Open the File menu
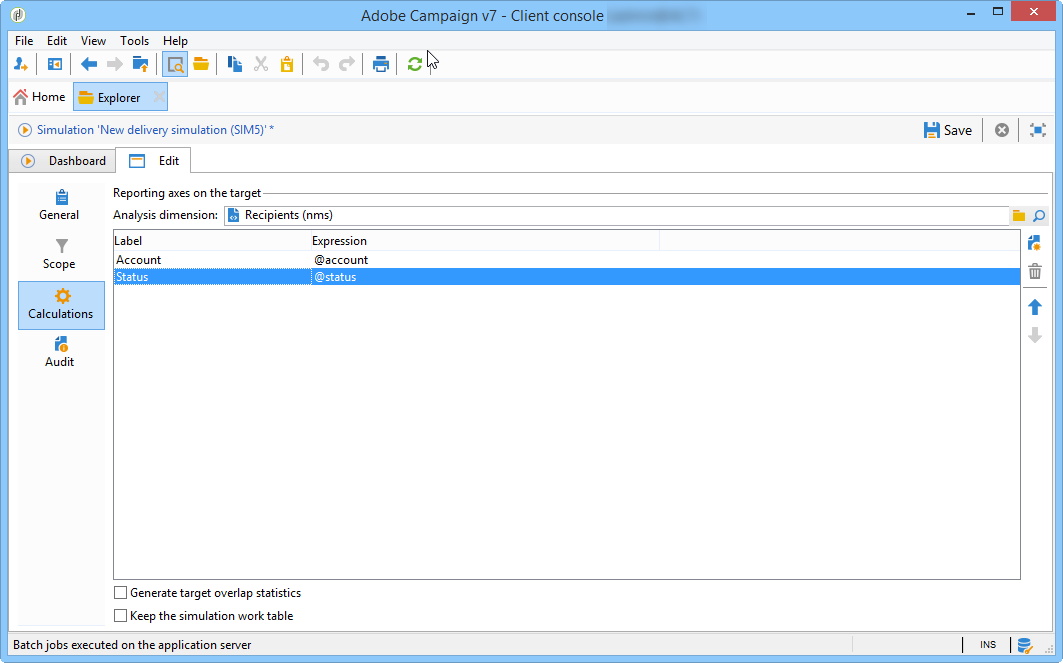The image size is (1063, 663). pyautogui.click(x=24, y=41)
